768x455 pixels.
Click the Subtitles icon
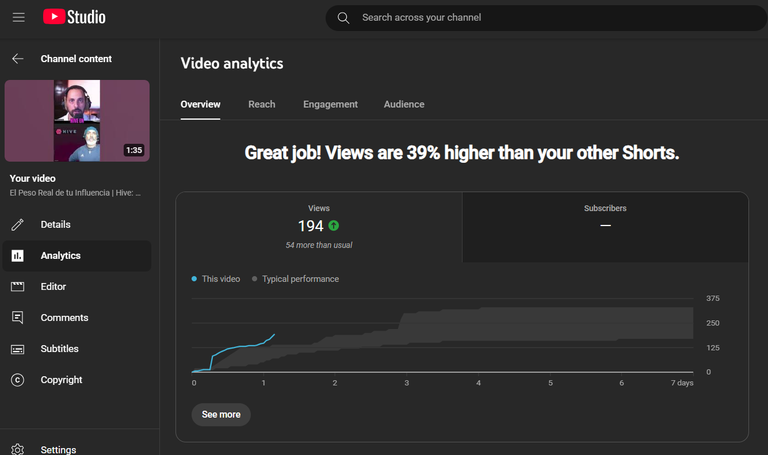point(18,349)
